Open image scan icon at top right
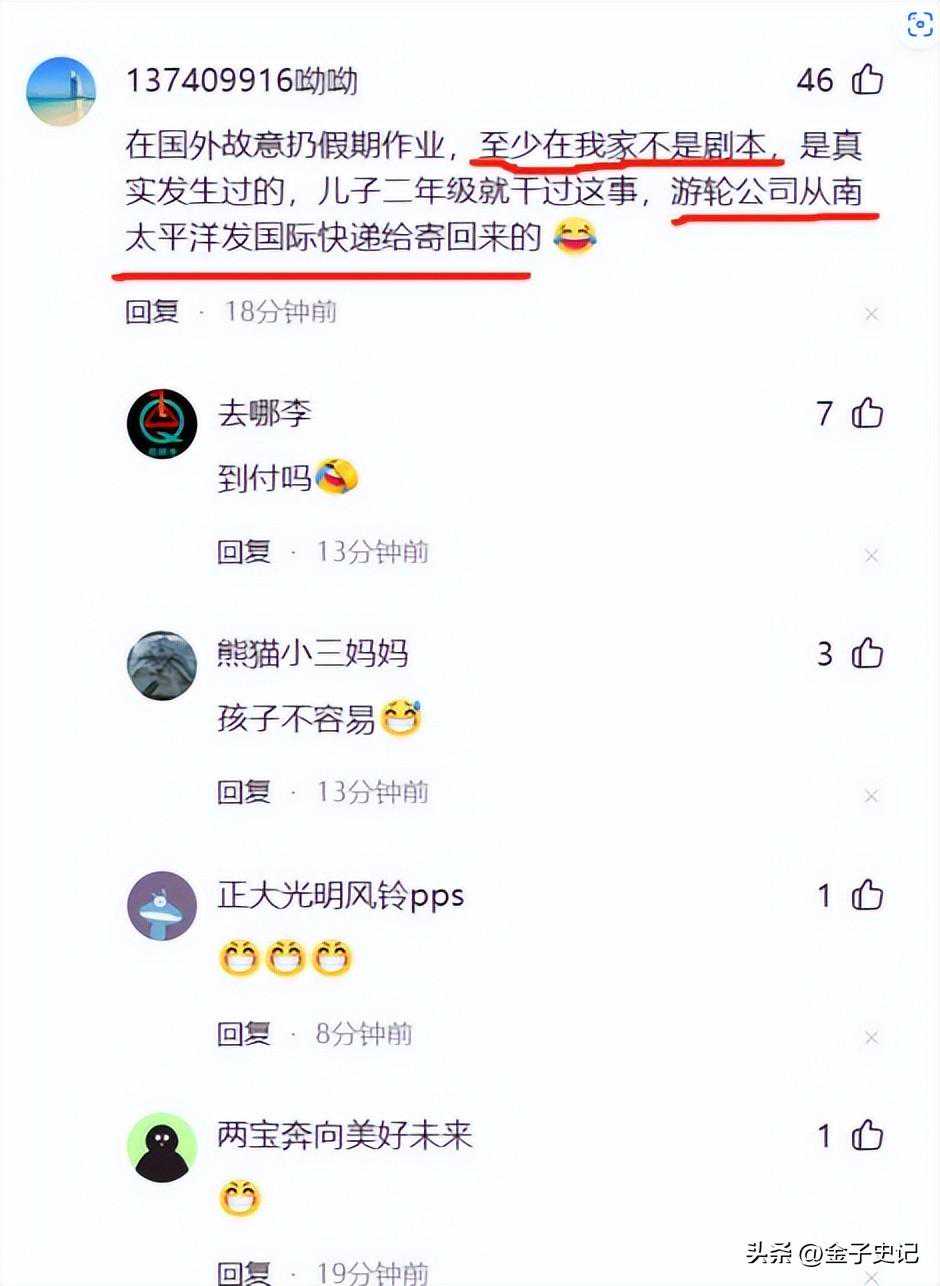Screen dimensions: 940x1286 click(919, 26)
